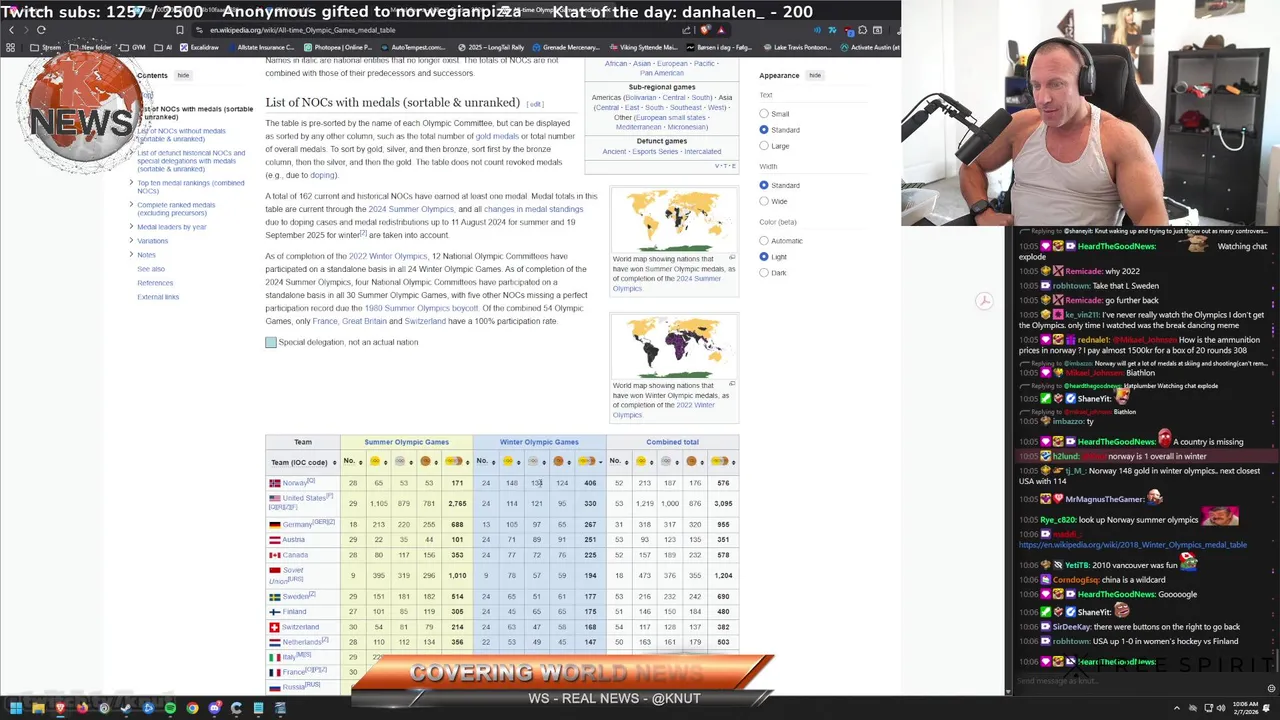Sort by Combined gold medals column
This screenshot has height=720, width=1280.
(x=644, y=461)
